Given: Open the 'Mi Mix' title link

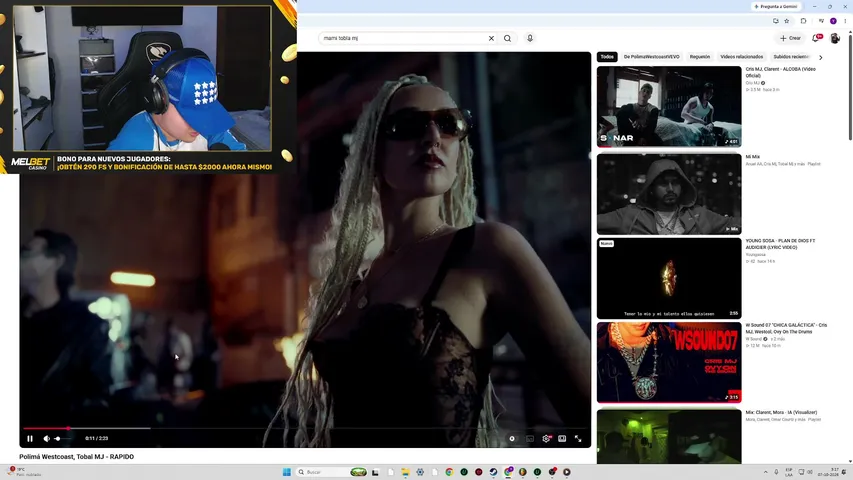Looking at the screenshot, I should [752, 157].
